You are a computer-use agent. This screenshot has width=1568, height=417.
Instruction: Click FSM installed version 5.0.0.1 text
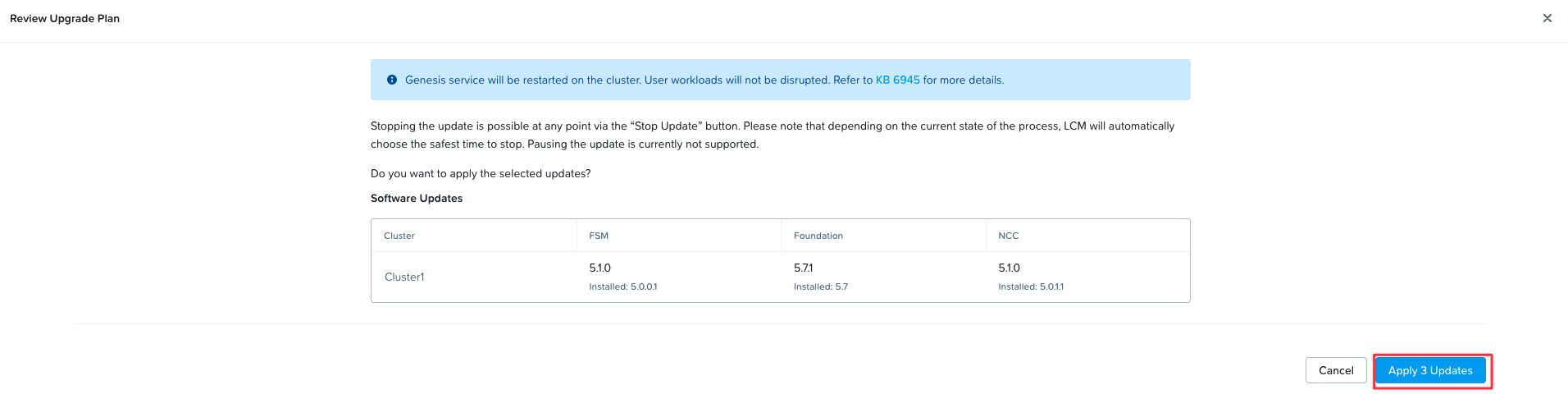[623, 286]
